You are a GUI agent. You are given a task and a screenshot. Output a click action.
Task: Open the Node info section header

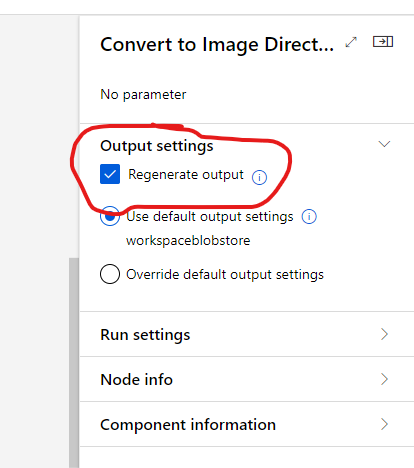pos(247,379)
